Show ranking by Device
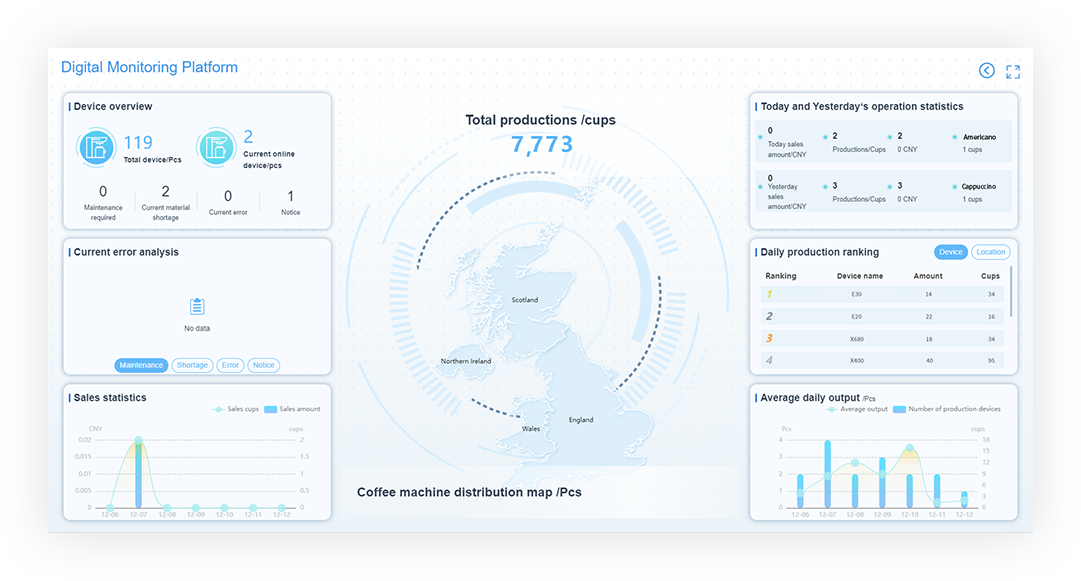 (950, 252)
